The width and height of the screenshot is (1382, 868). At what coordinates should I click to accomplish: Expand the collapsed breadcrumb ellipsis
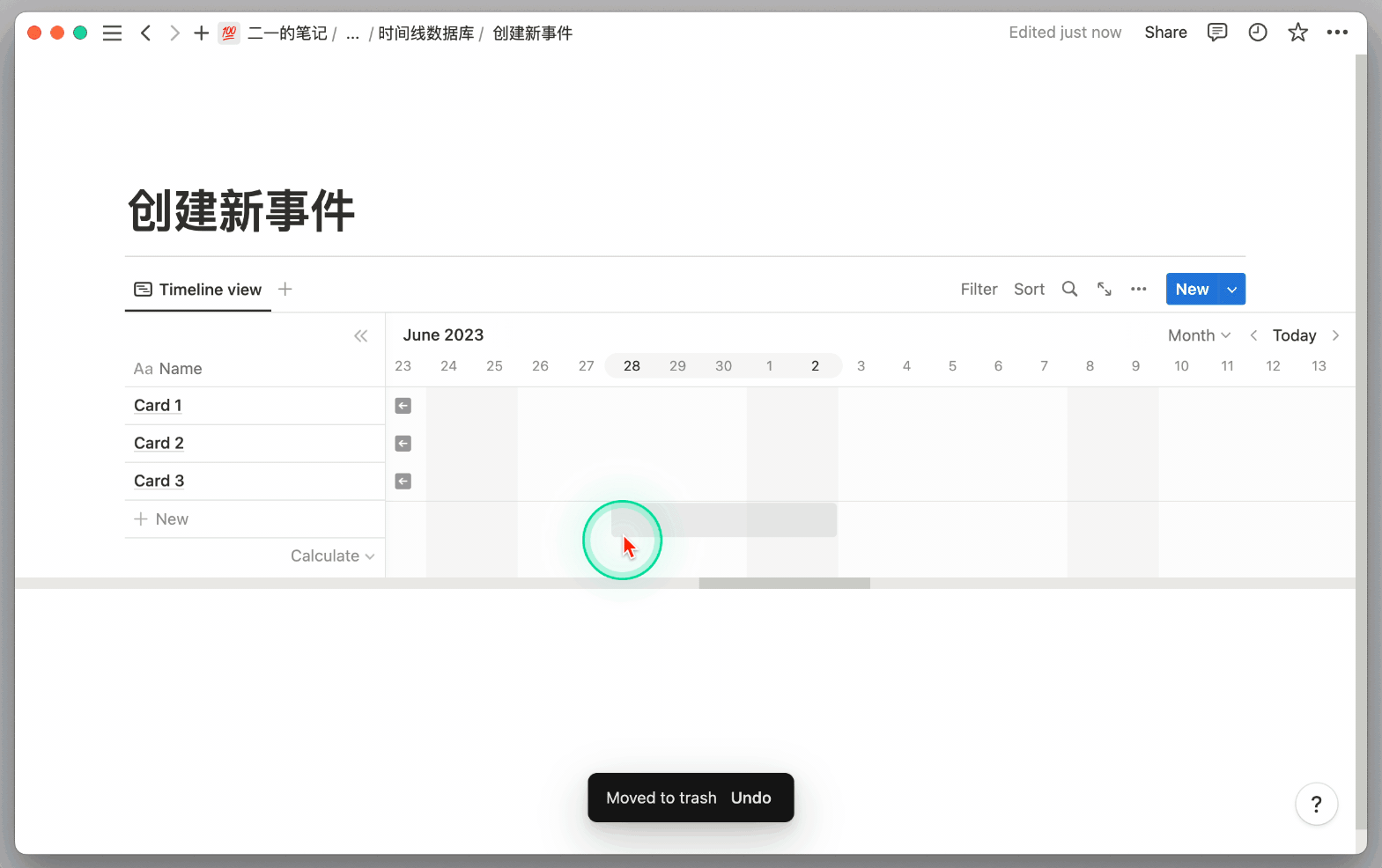(x=352, y=33)
